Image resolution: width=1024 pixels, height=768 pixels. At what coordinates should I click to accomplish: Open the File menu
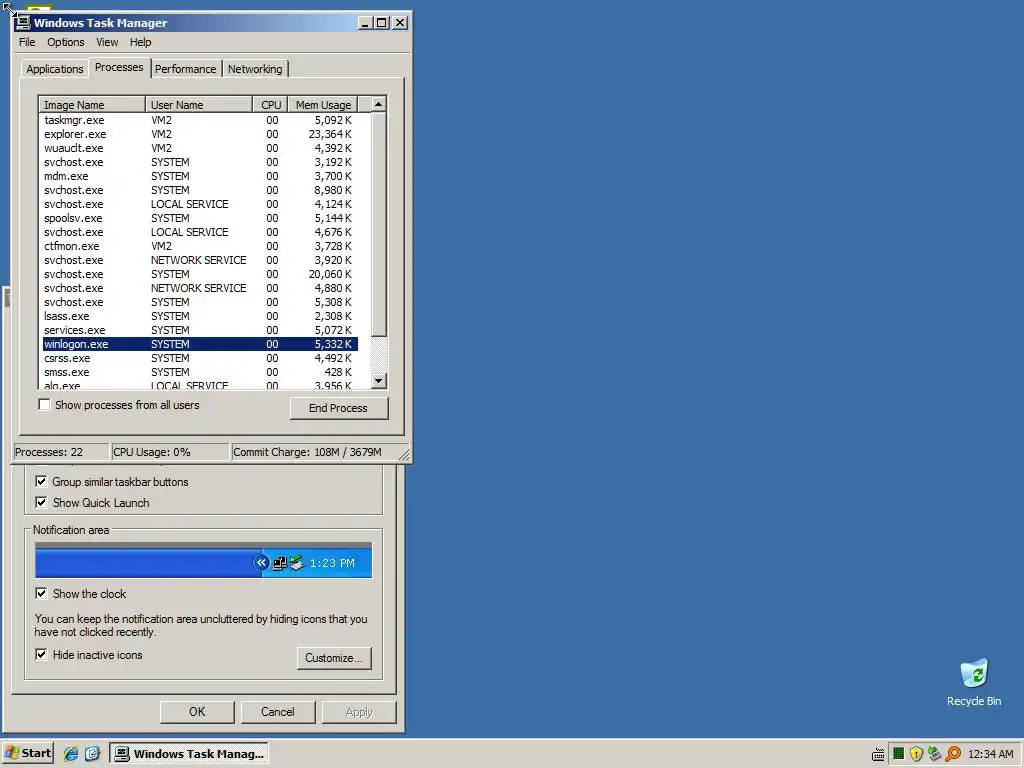(27, 42)
